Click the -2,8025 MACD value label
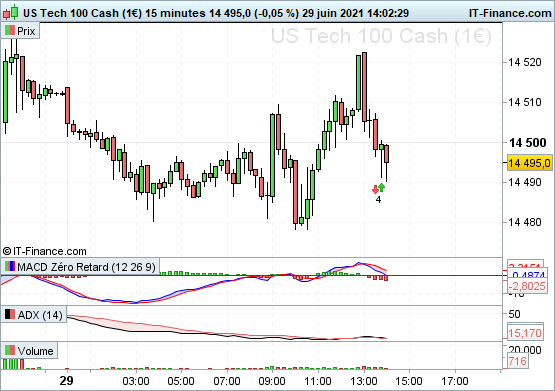The image size is (555, 391). [527, 286]
